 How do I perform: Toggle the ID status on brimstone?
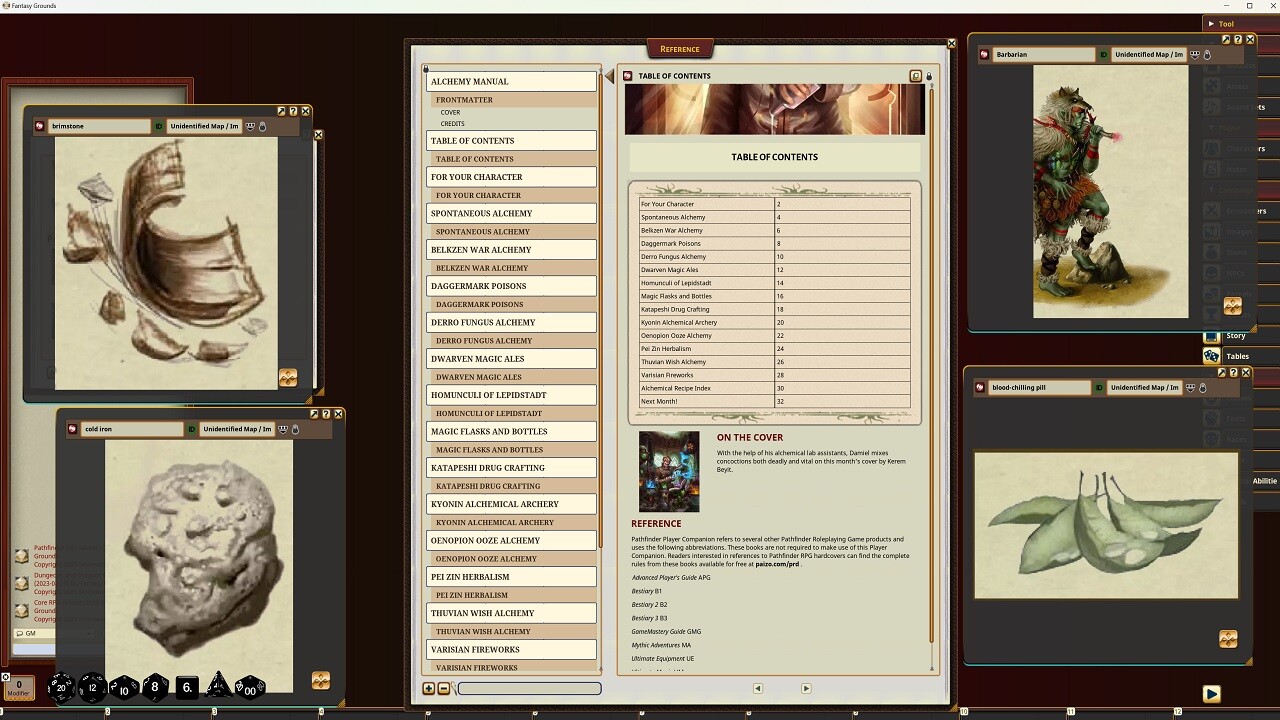click(x=159, y=127)
